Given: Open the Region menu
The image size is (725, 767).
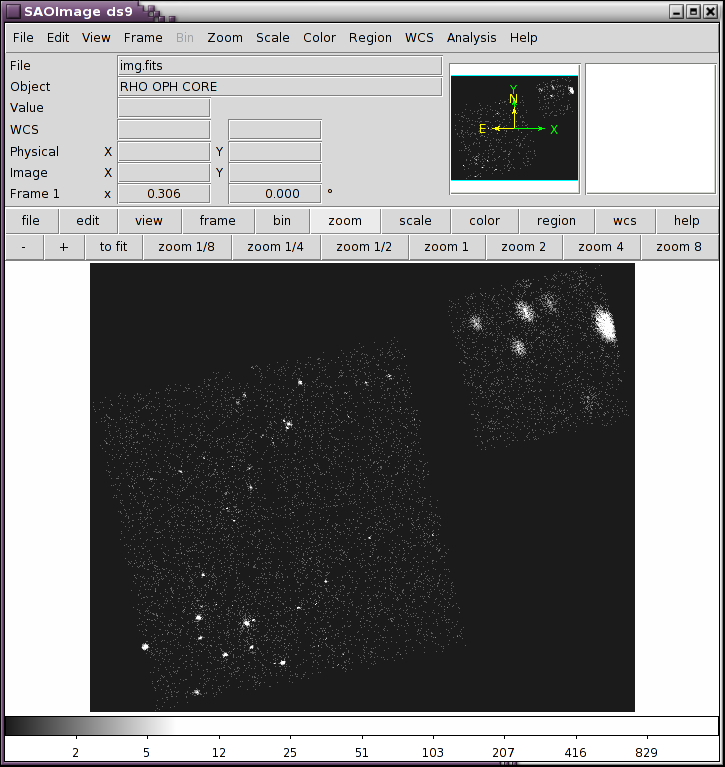Looking at the screenshot, I should click(x=370, y=37).
